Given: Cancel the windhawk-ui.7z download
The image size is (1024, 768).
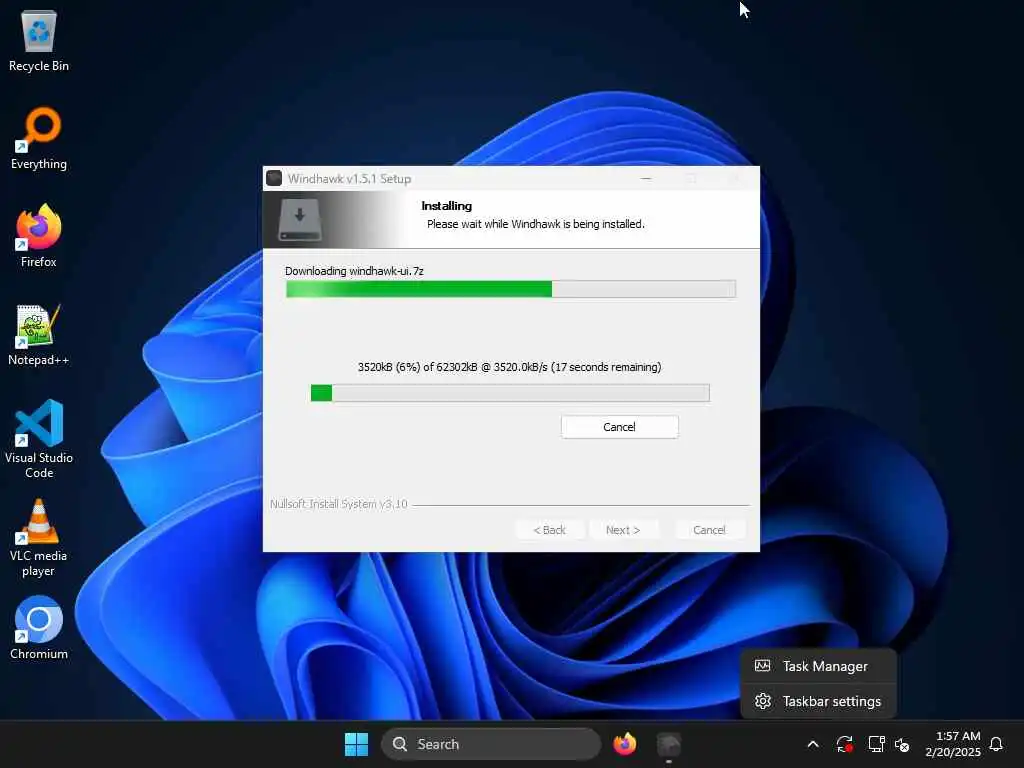Looking at the screenshot, I should 619,427.
